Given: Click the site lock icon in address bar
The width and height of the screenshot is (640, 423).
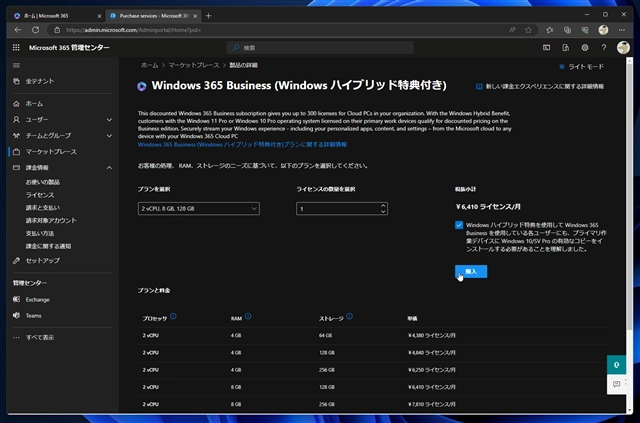Looking at the screenshot, I should (x=57, y=30).
